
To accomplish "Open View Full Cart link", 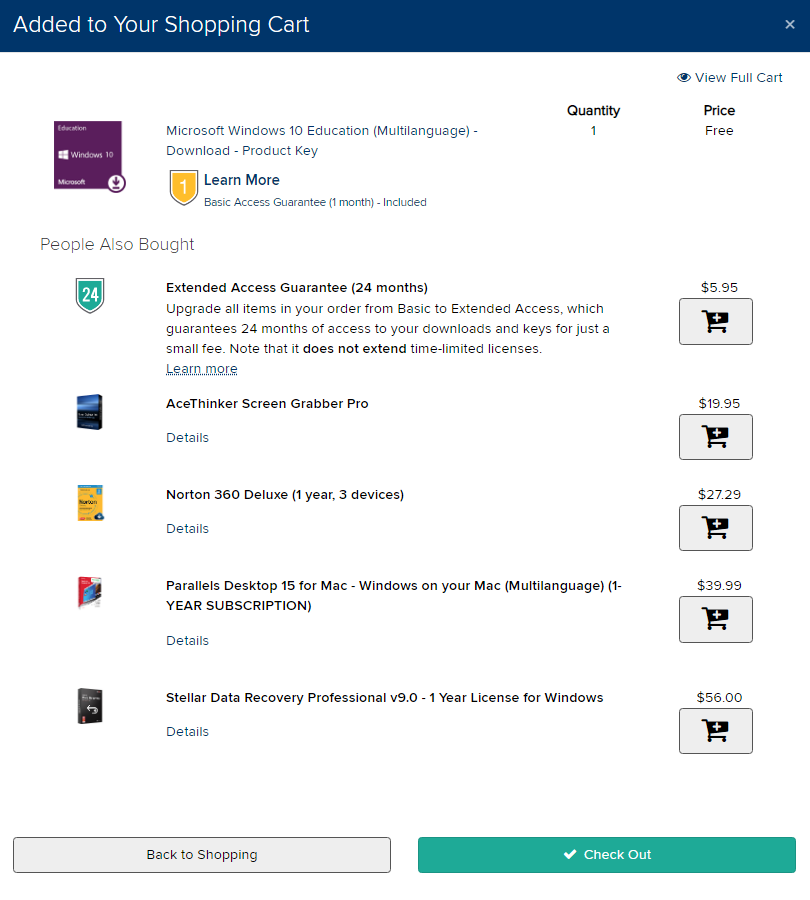I will pos(730,78).
